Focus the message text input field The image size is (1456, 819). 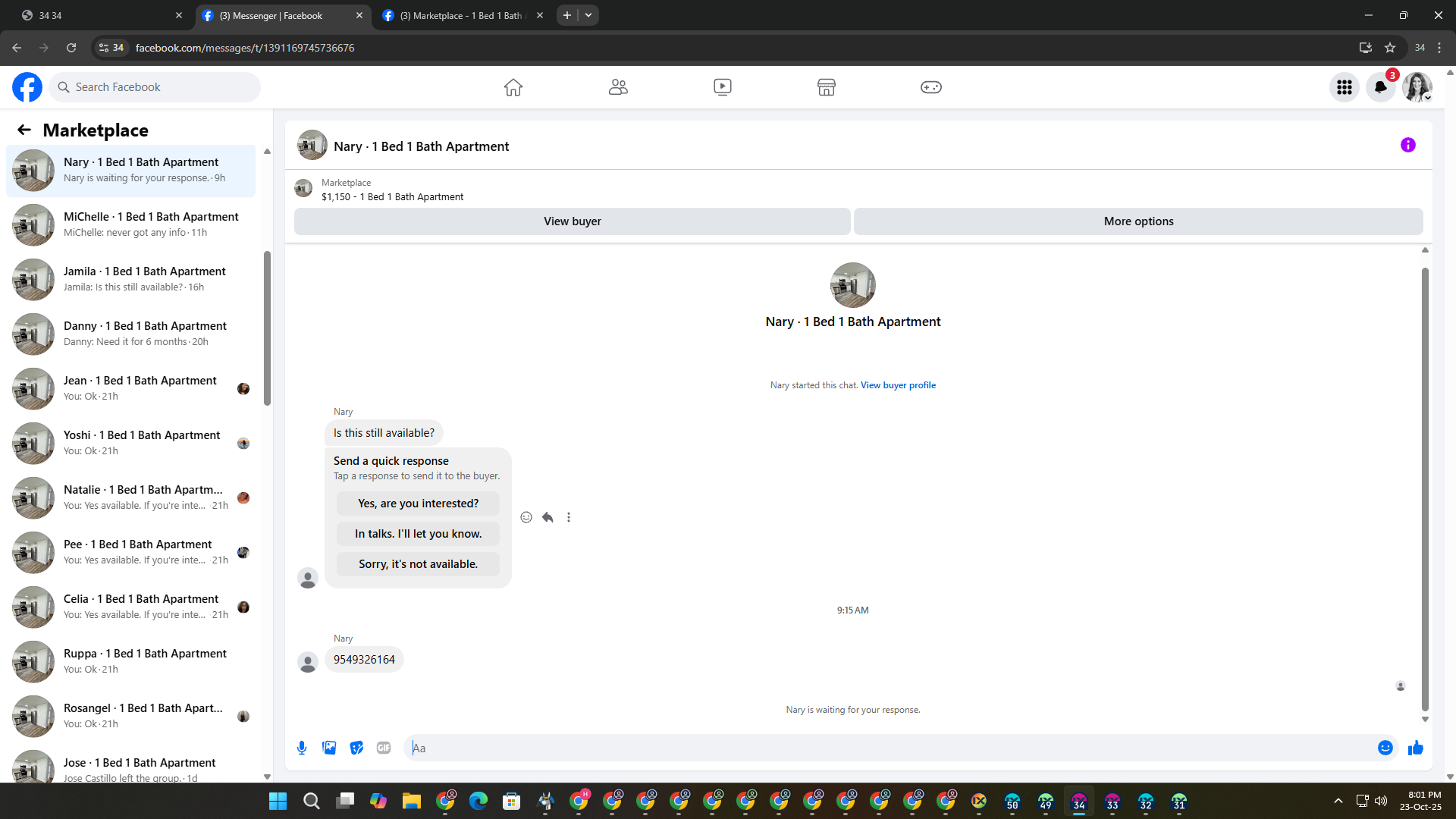coord(887,748)
